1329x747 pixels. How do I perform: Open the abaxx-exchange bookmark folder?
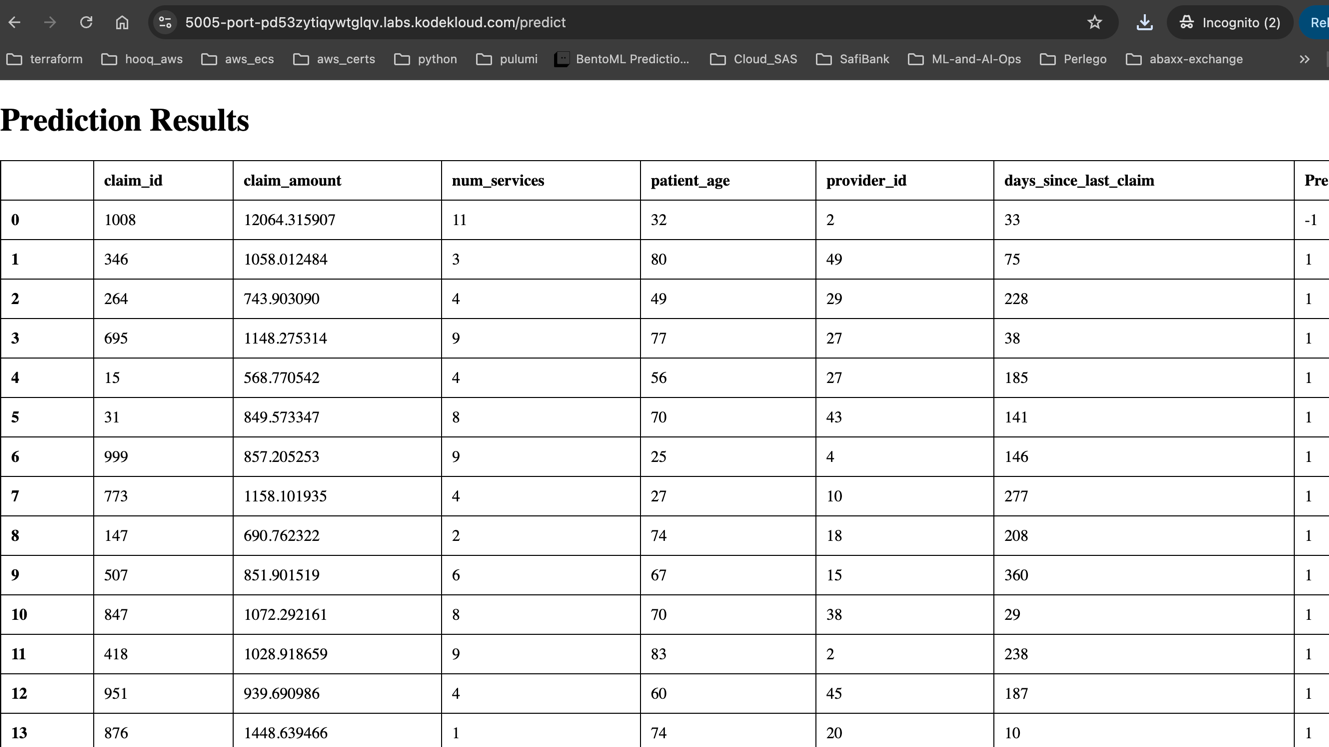[1185, 59]
